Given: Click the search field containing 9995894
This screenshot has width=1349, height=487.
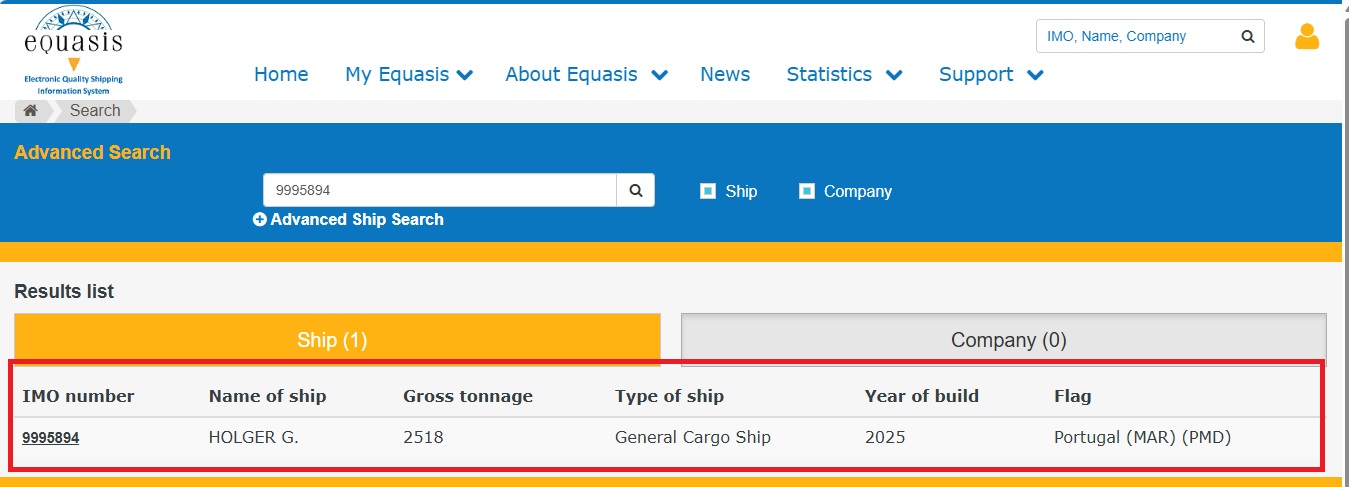Looking at the screenshot, I should [440, 190].
